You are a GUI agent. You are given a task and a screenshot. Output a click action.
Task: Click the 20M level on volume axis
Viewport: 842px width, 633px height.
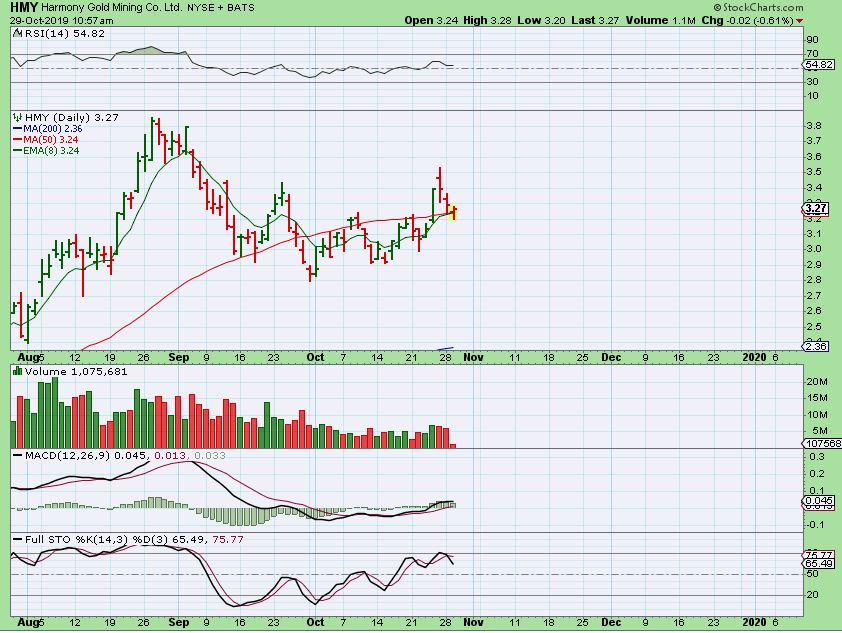click(x=816, y=382)
